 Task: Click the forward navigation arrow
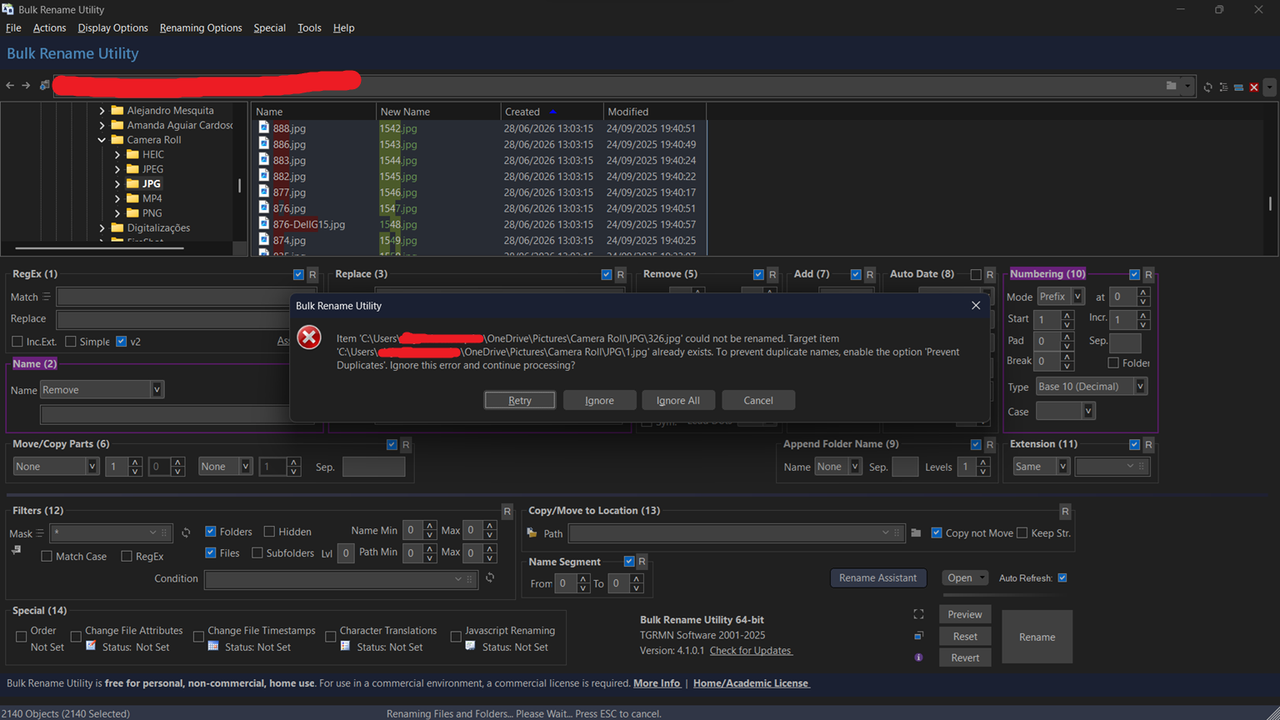[x=27, y=86]
